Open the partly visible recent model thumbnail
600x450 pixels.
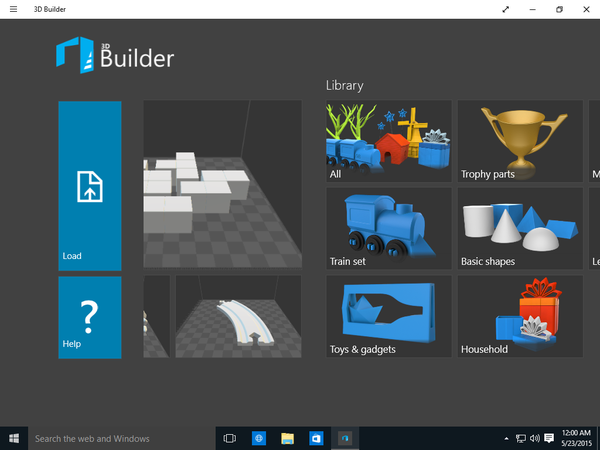click(x=157, y=316)
